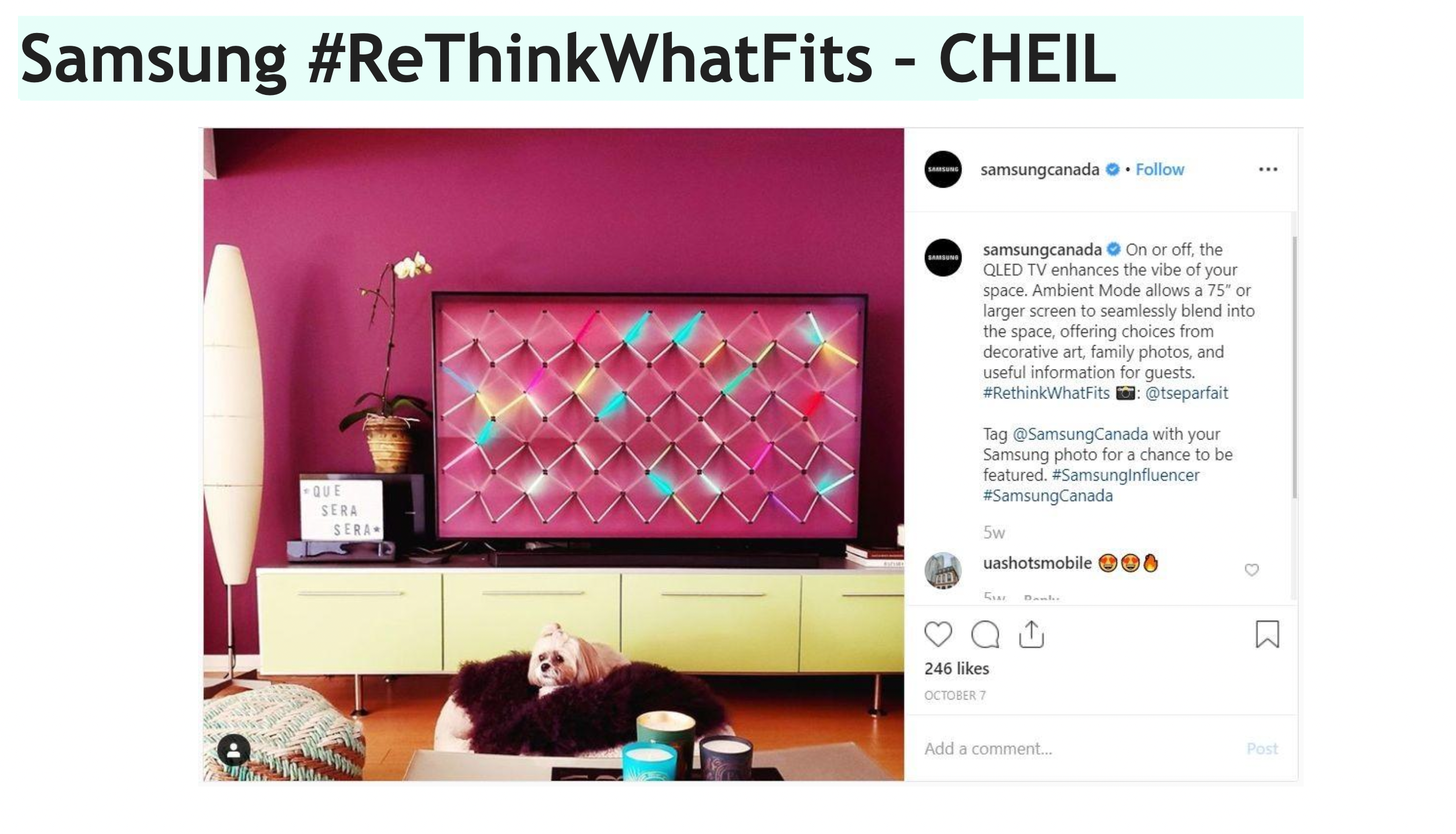Image resolution: width=1456 pixels, height=834 pixels.
Task: Open Samsung avatar beside the caption
Action: [943, 257]
